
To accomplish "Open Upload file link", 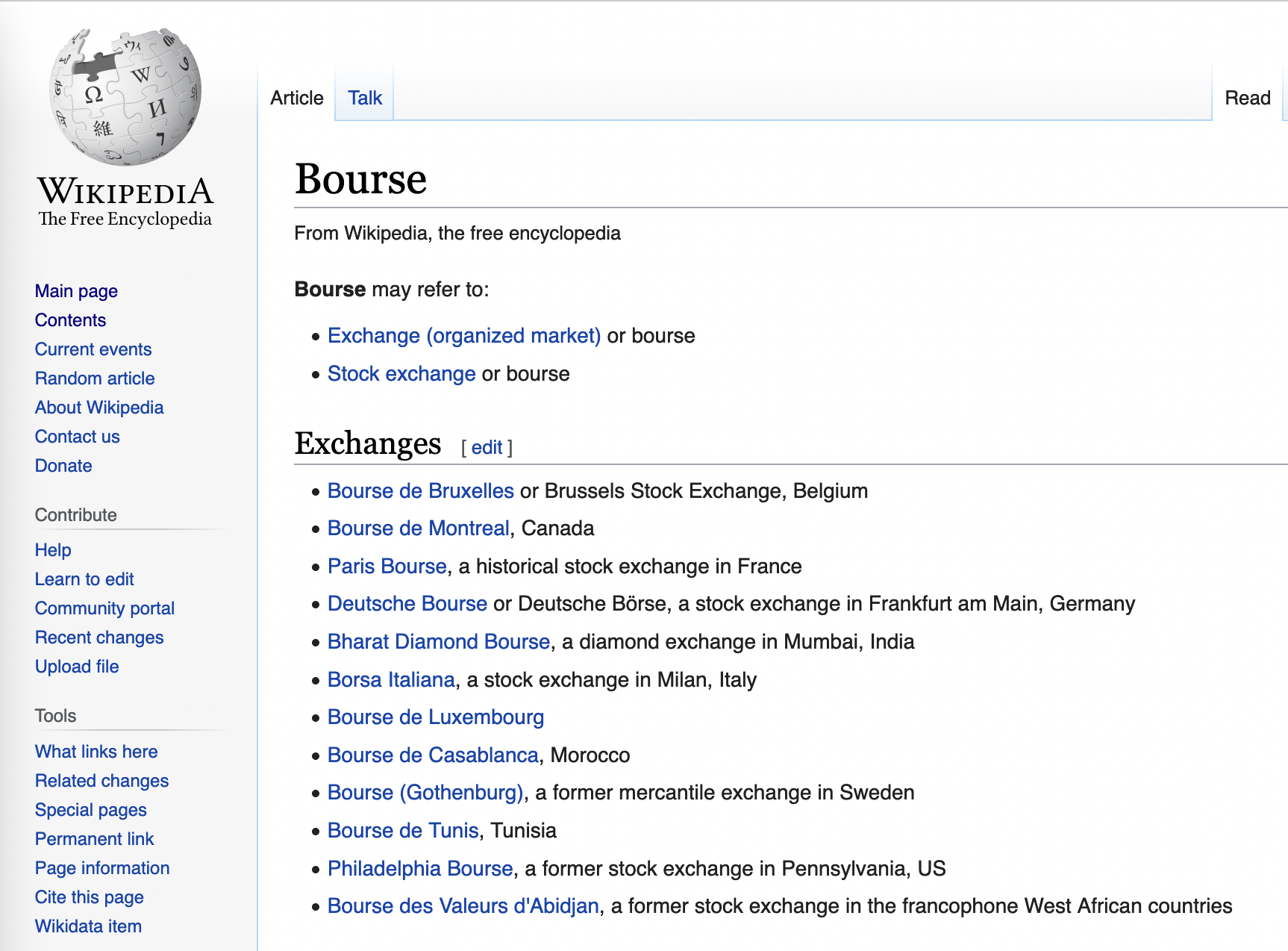I will [x=77, y=667].
